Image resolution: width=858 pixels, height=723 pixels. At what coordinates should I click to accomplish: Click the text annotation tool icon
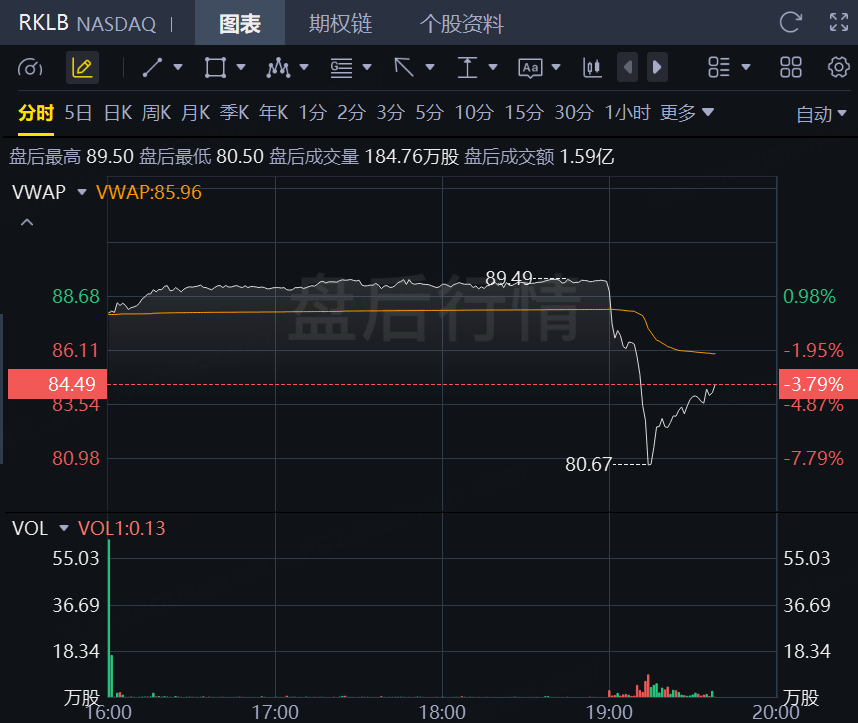(529, 68)
